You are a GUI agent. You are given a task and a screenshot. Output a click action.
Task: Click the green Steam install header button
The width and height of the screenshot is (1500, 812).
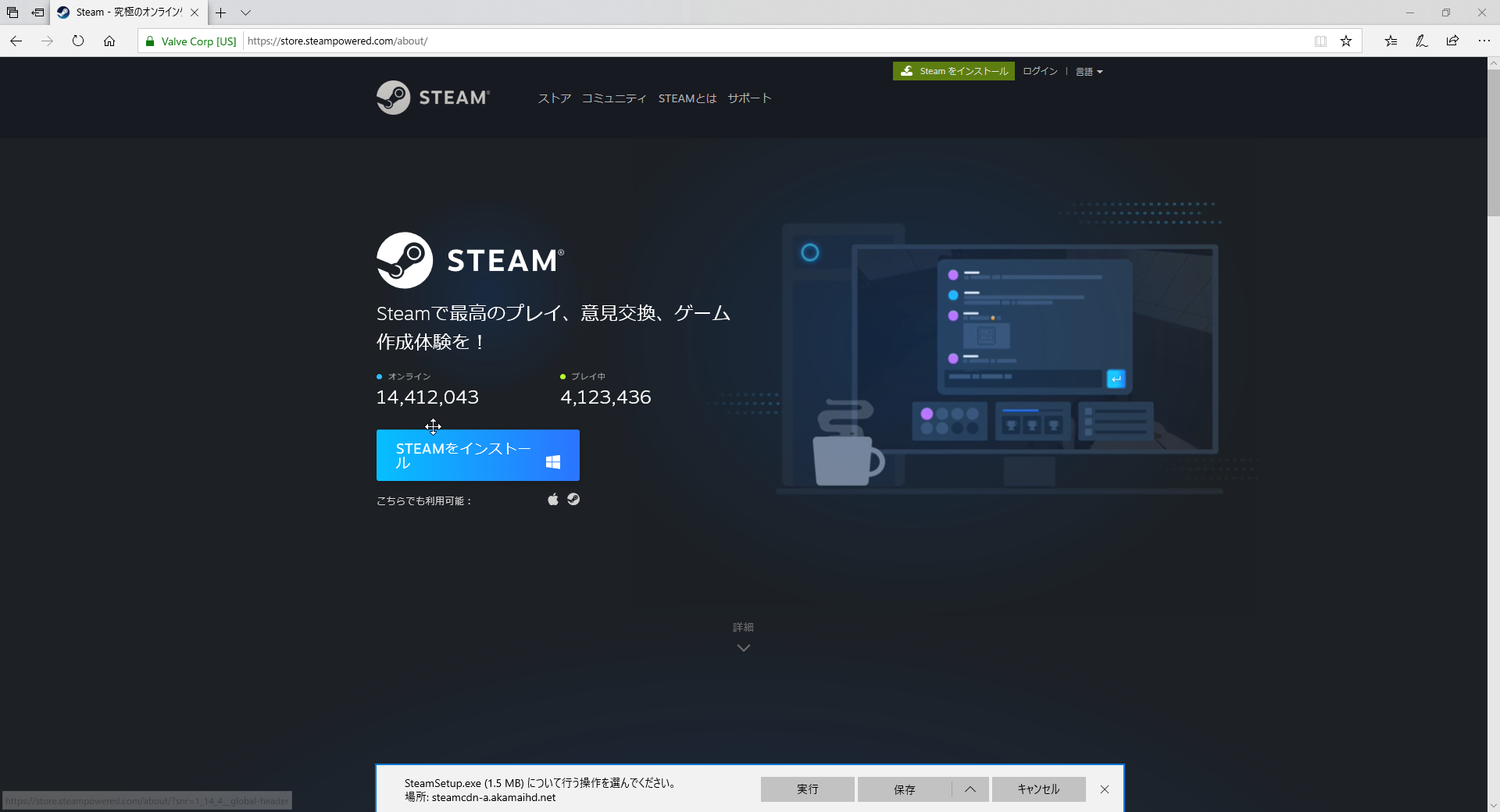click(954, 71)
